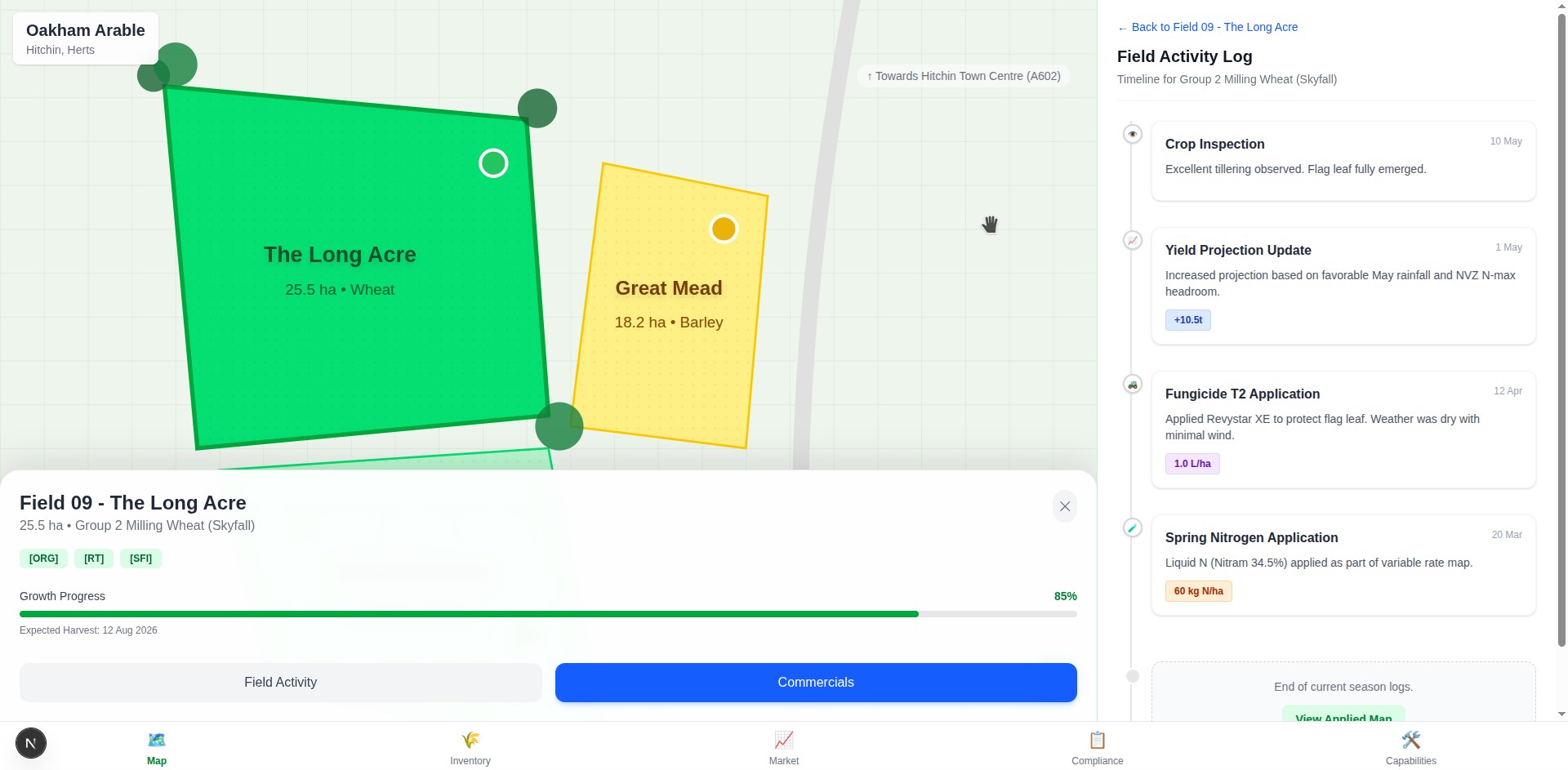1568x770 pixels.
Task: Click Timeline for Group 2 Milling Wheat subtitle
Action: pos(1227,79)
